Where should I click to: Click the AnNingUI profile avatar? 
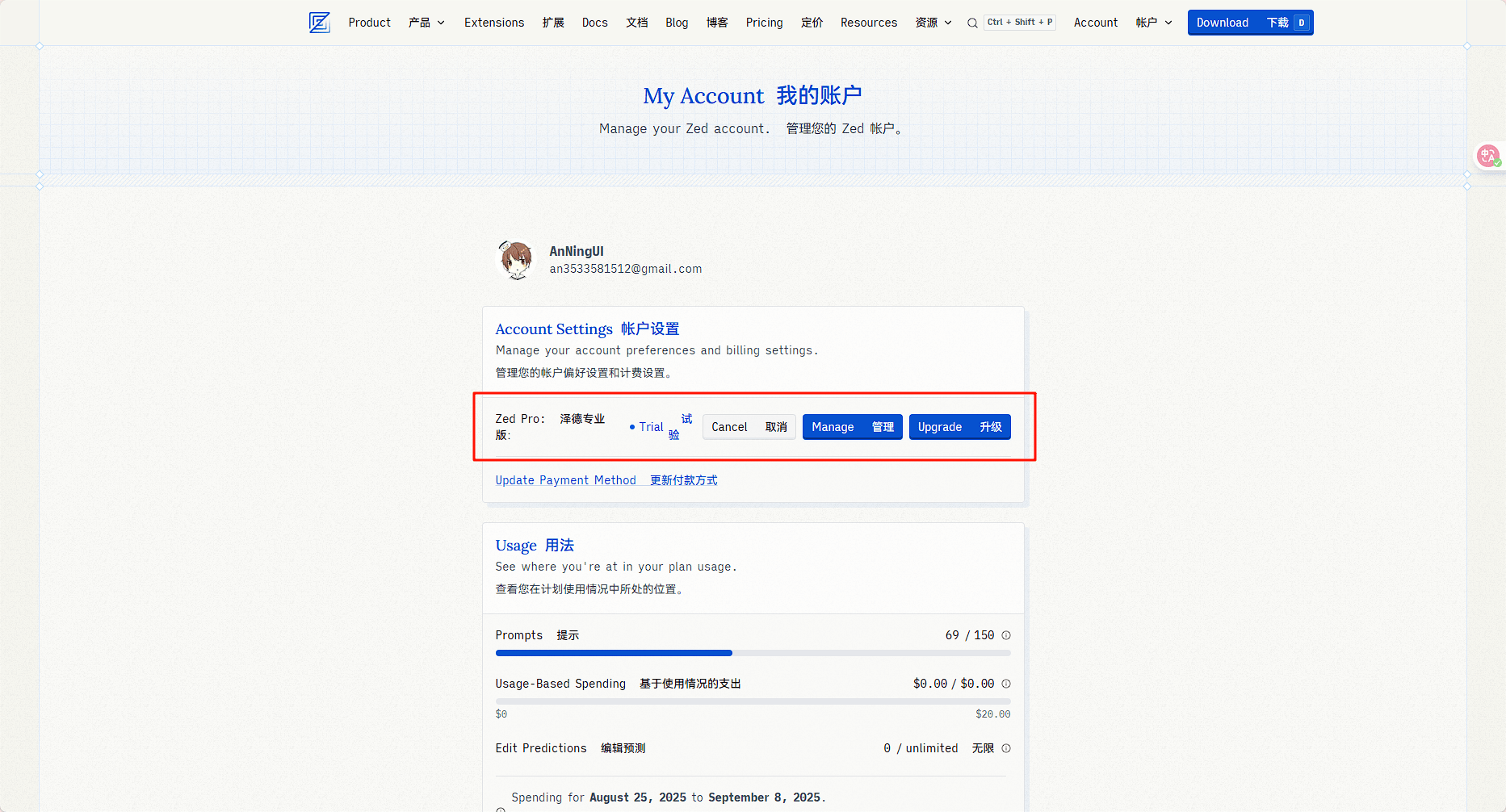[x=516, y=260]
